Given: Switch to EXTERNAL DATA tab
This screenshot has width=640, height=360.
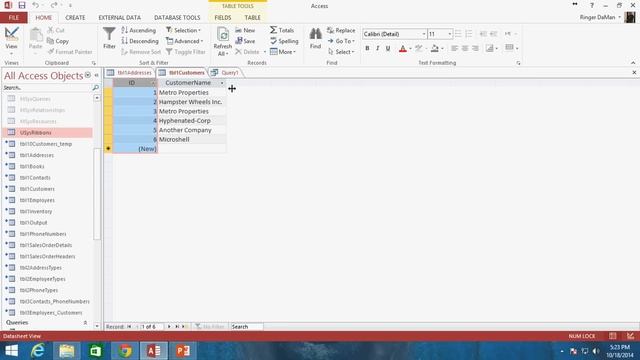Looking at the screenshot, I should click(x=120, y=18).
